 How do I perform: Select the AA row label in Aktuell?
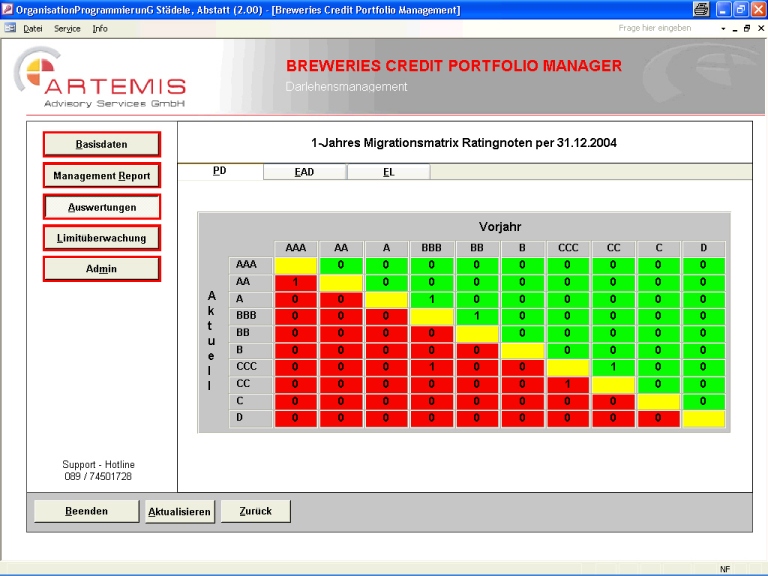(250, 282)
